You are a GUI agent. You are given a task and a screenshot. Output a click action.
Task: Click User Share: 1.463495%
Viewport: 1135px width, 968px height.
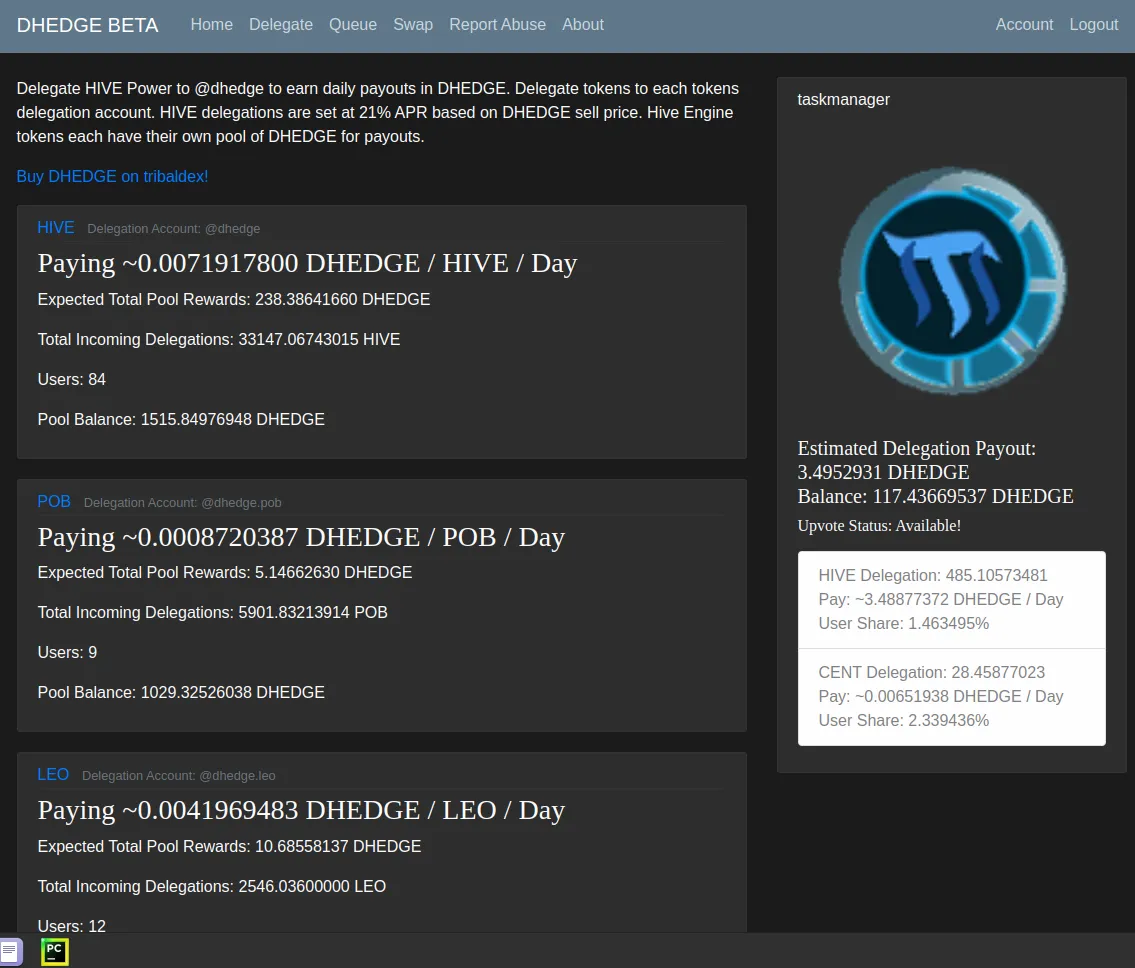coord(904,623)
